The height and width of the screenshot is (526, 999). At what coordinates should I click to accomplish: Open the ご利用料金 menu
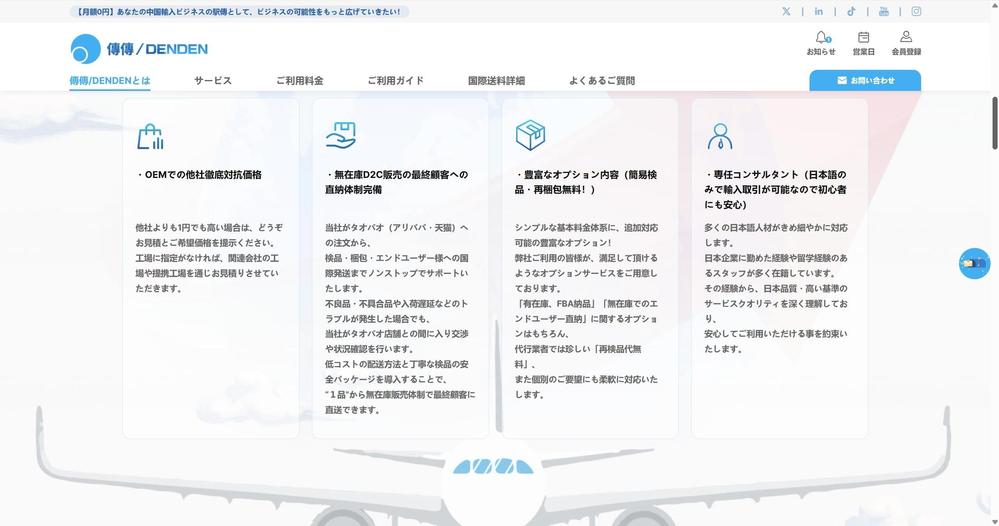(x=299, y=81)
